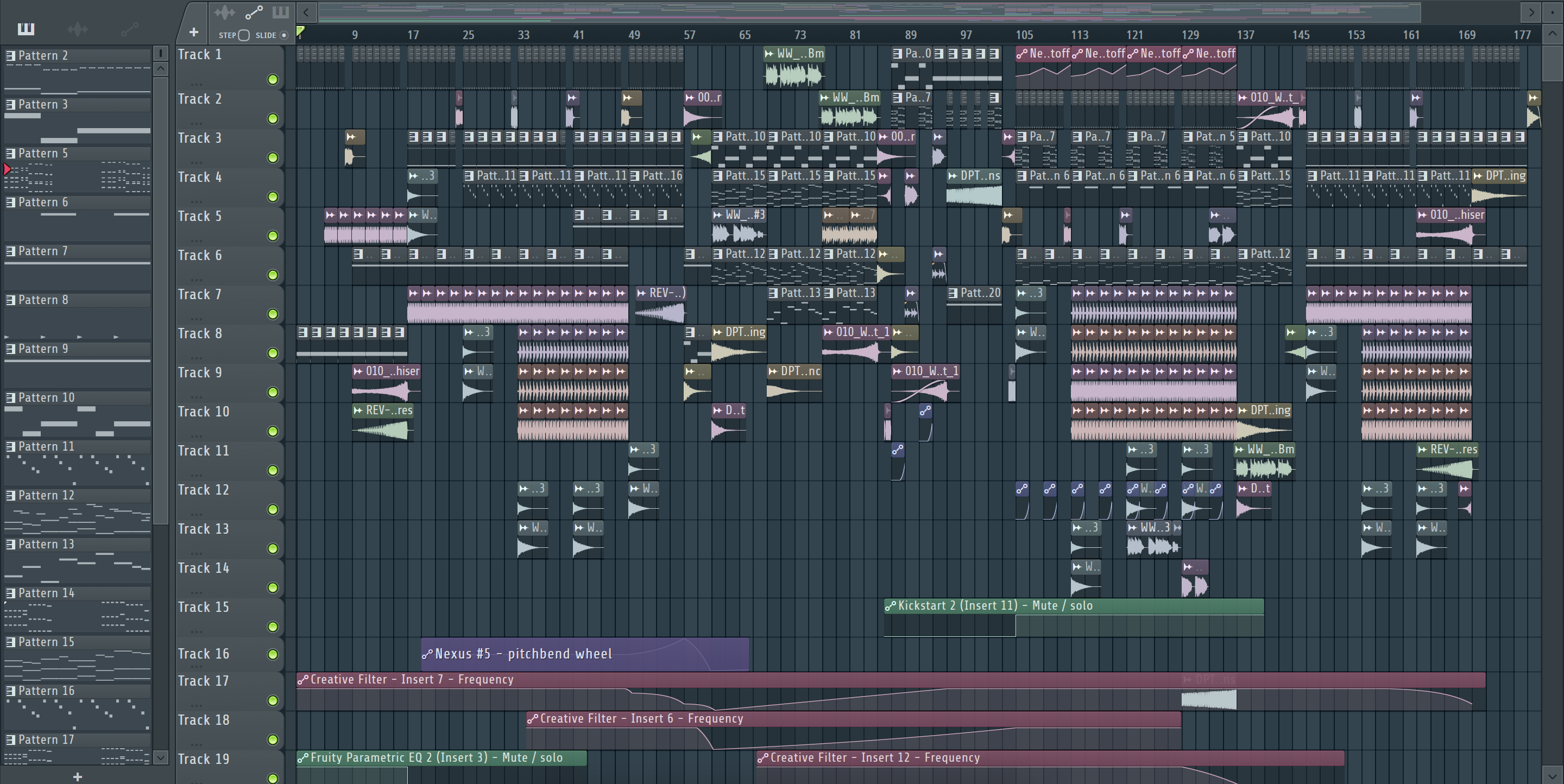The height and width of the screenshot is (784, 1564).
Task: Click the playlist vertical scroll up arrow
Action: (x=1553, y=34)
